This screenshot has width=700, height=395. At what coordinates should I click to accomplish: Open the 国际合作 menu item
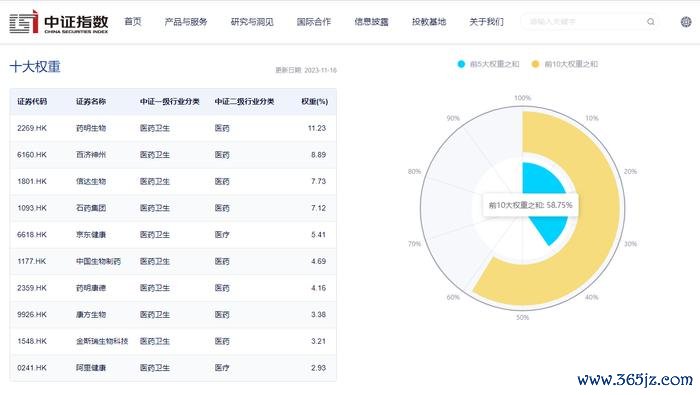314,21
